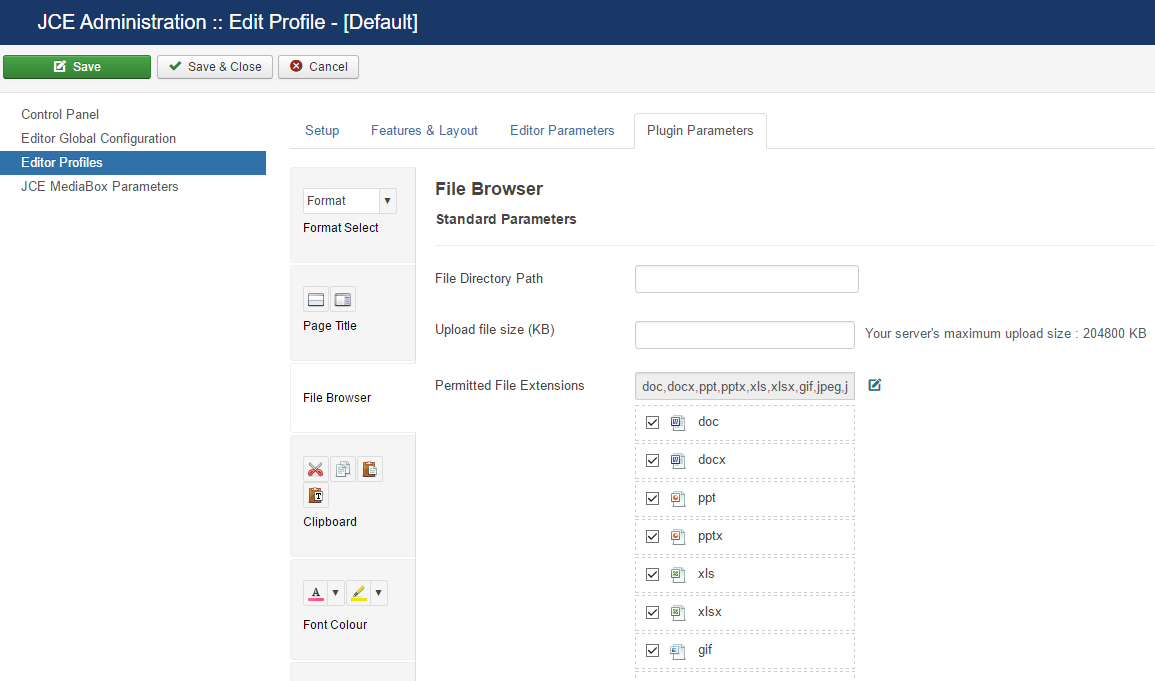Click the 'docx' extension label
The height and width of the screenshot is (681, 1155).
click(712, 460)
